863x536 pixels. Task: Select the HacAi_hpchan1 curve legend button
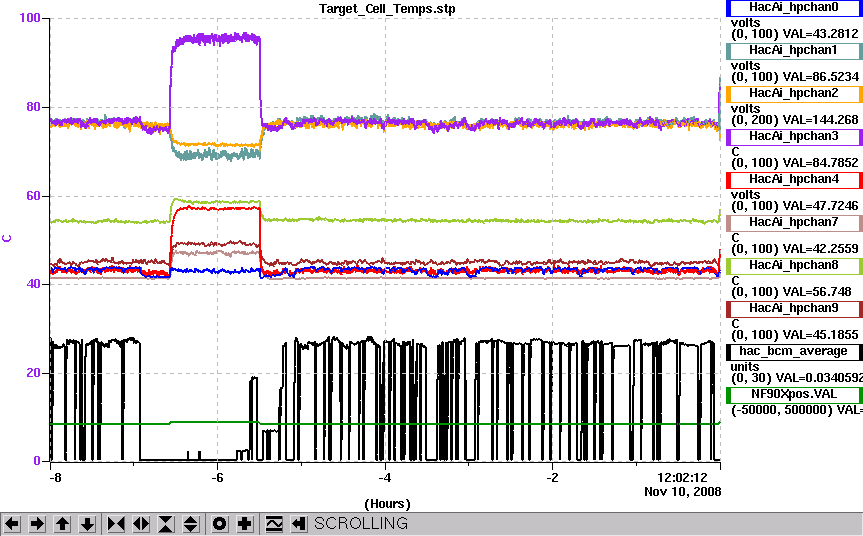(794, 51)
